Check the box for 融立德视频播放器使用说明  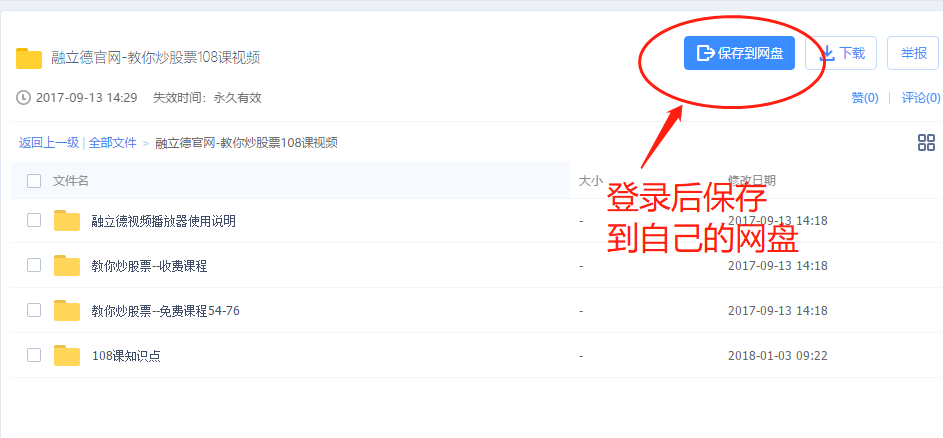[x=34, y=220]
